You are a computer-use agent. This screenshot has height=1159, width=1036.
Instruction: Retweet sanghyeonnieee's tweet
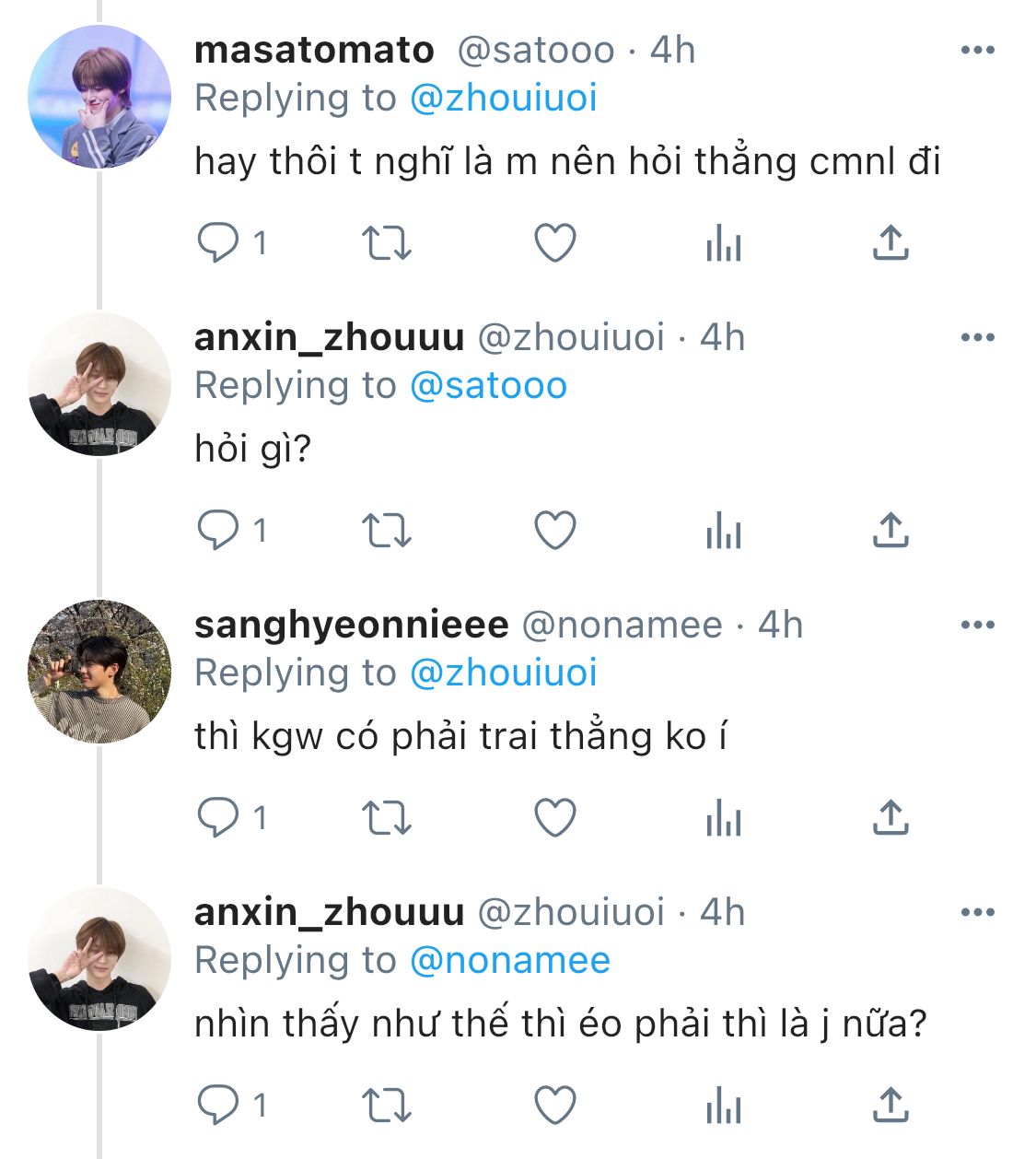[x=386, y=818]
